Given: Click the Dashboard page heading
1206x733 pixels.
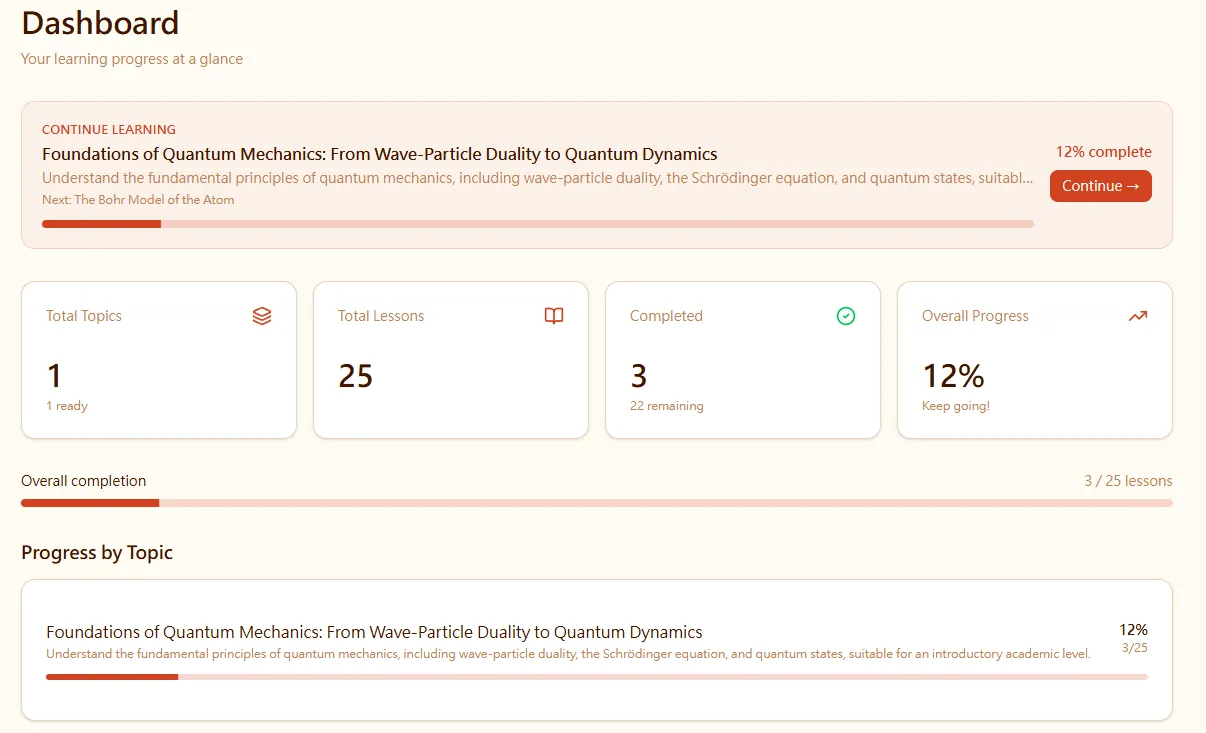Looking at the screenshot, I should pos(99,23).
